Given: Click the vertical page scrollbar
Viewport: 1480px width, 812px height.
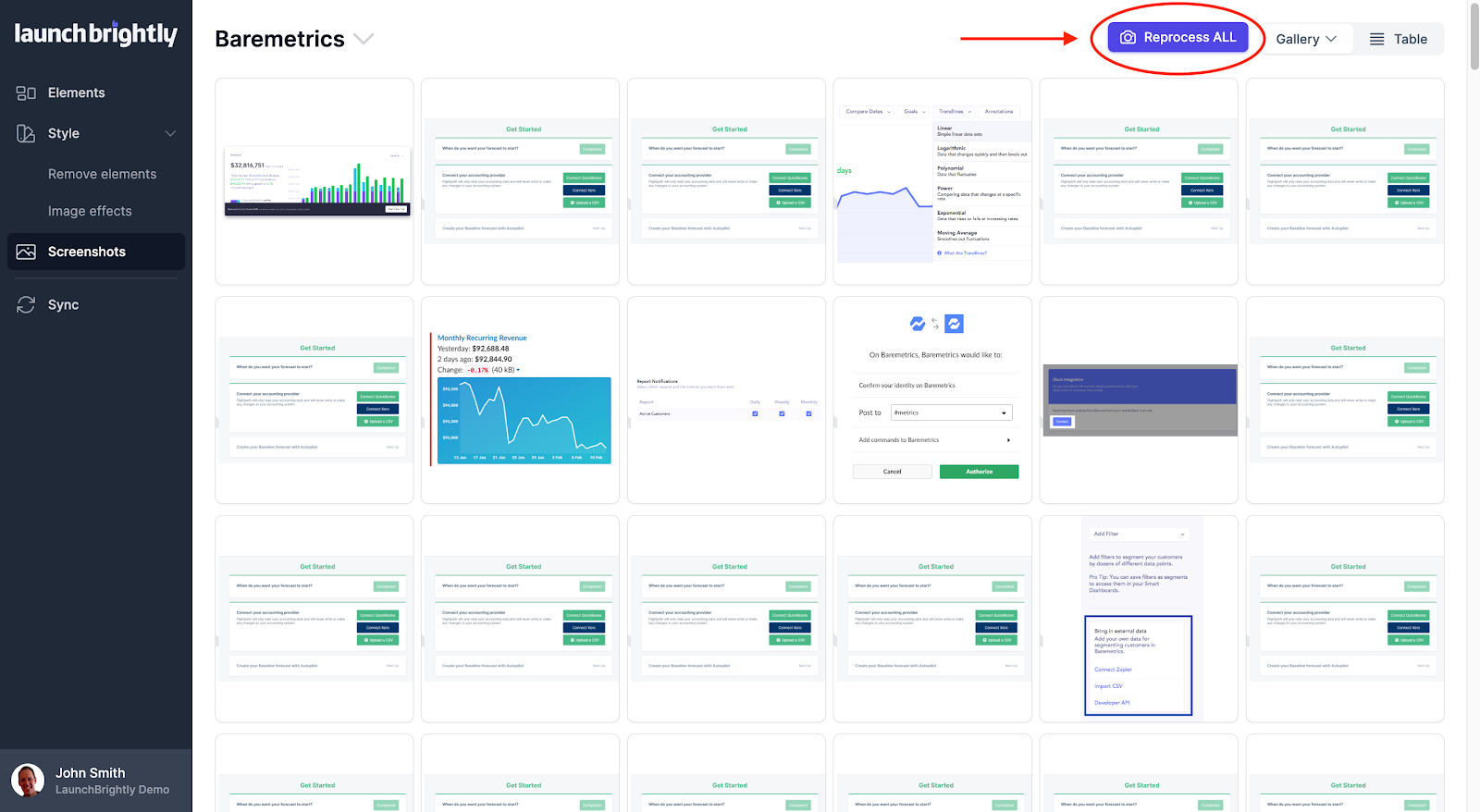Looking at the screenshot, I should pos(1474,37).
